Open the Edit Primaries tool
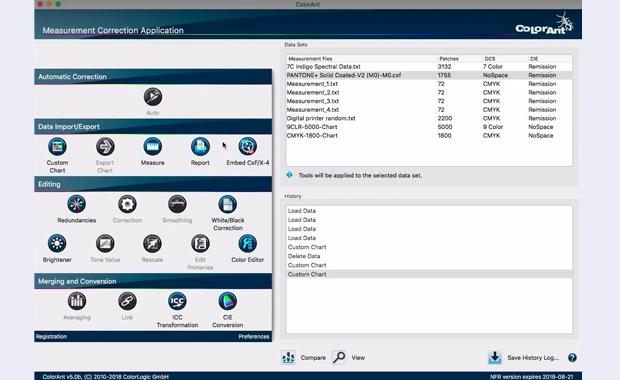620x380 pixels. coord(200,244)
